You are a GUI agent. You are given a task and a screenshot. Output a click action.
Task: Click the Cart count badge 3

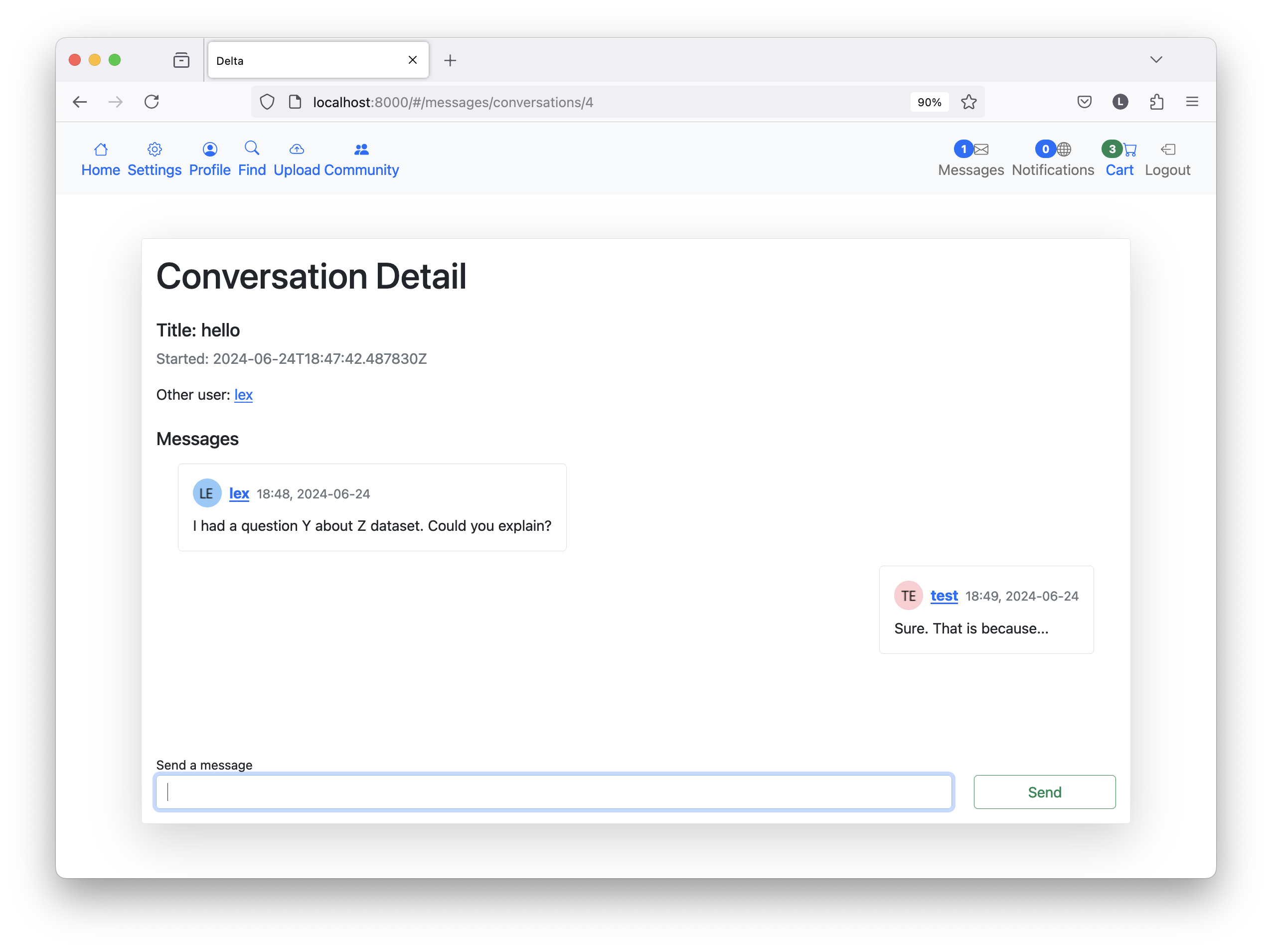click(1112, 149)
